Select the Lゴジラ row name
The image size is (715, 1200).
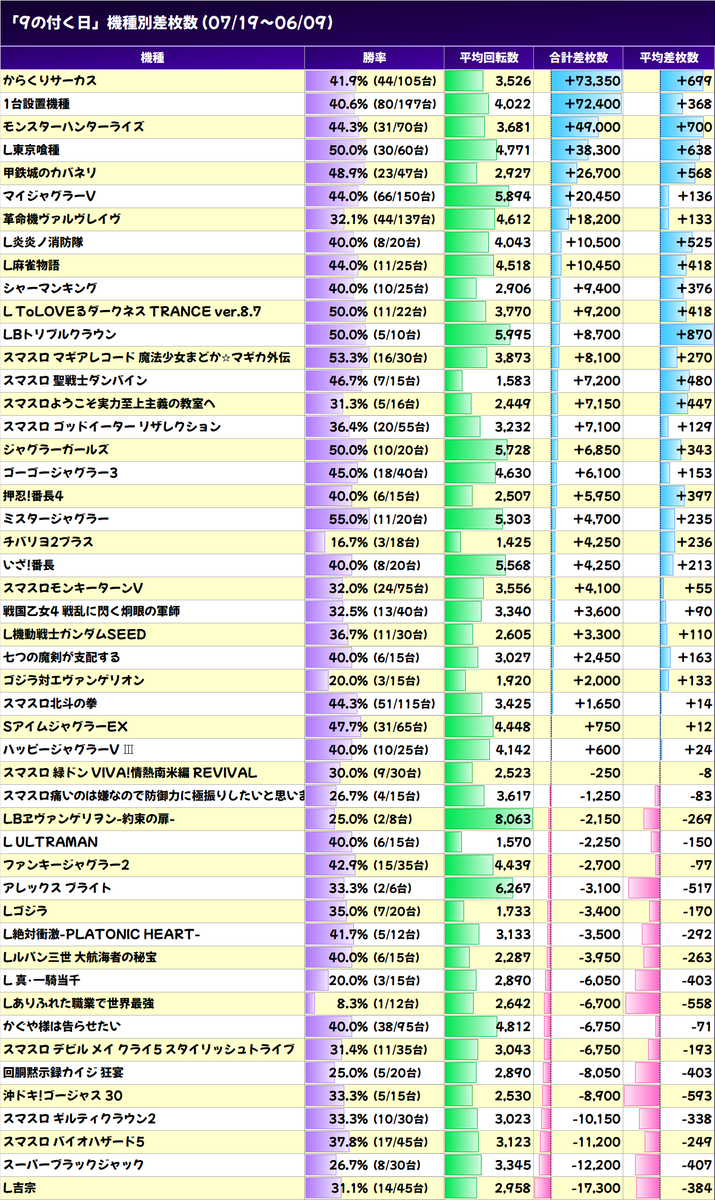click(x=26, y=911)
